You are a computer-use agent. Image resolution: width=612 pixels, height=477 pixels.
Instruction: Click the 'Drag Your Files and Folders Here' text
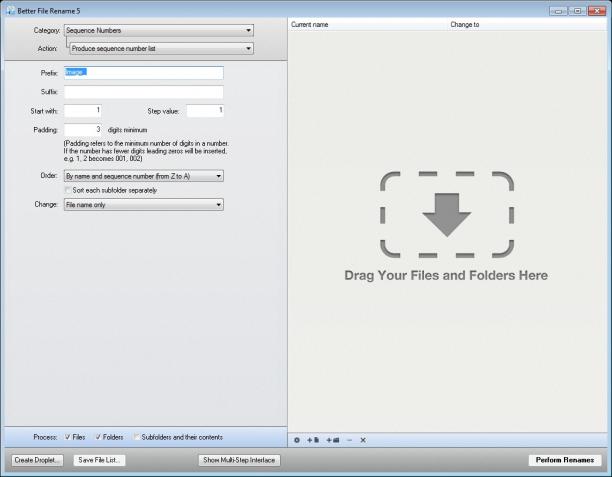point(446,275)
